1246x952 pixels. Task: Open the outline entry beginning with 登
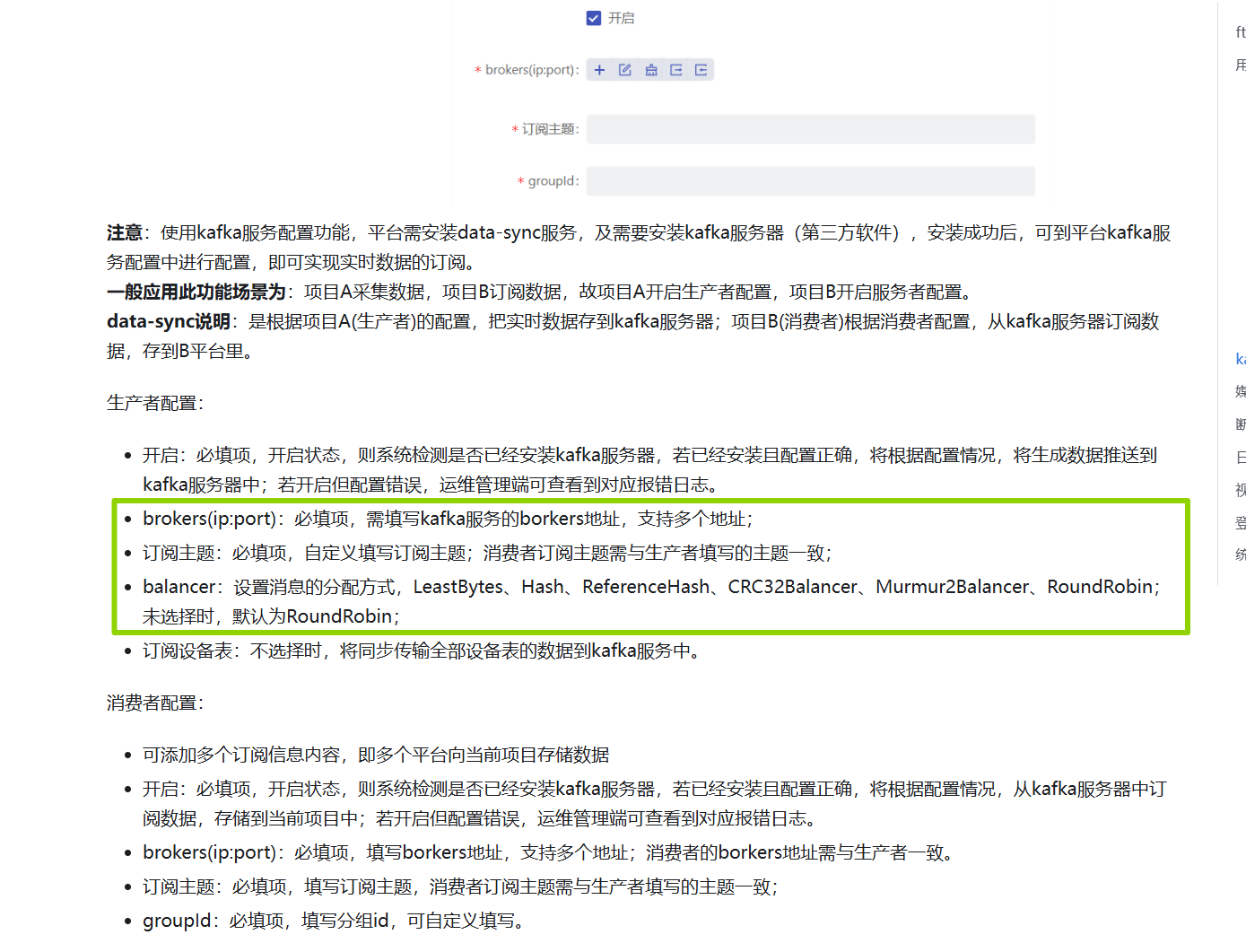[x=1240, y=522]
